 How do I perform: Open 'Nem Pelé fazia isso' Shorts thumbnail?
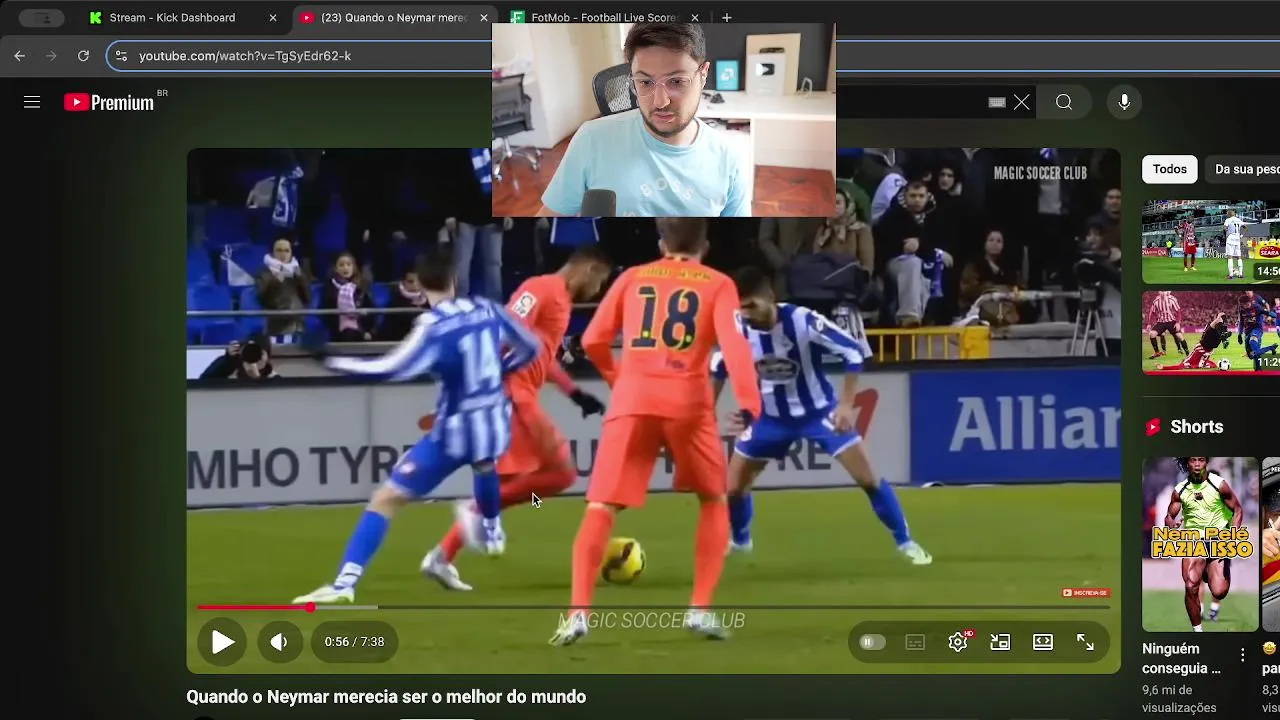point(1200,545)
